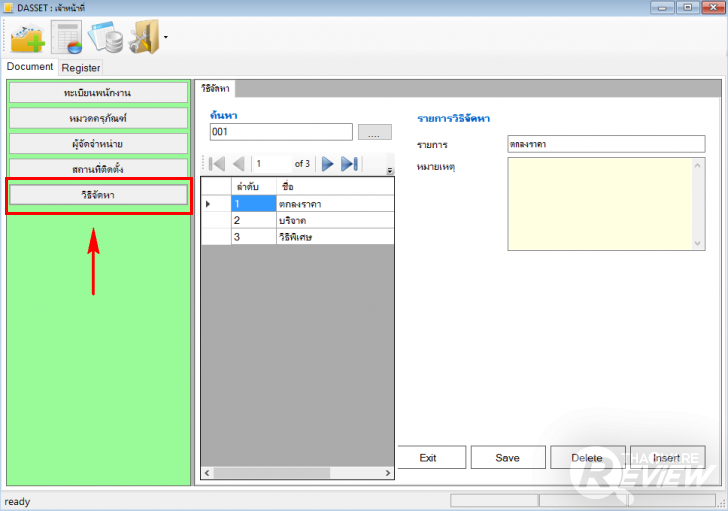
Task: Select the cell with order number 1
Action: [x=254, y=204]
